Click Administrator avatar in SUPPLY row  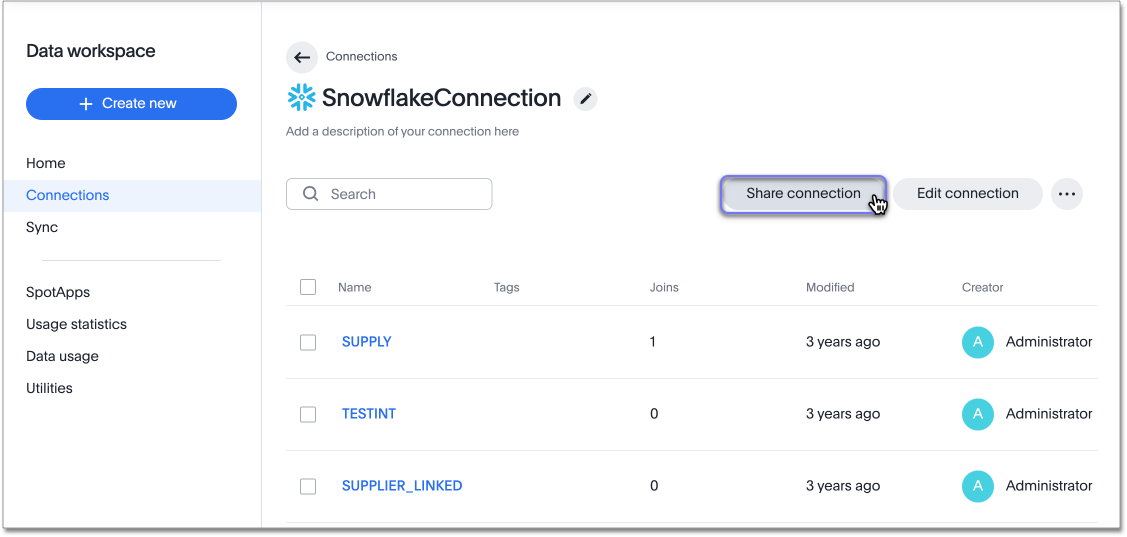coord(977,342)
